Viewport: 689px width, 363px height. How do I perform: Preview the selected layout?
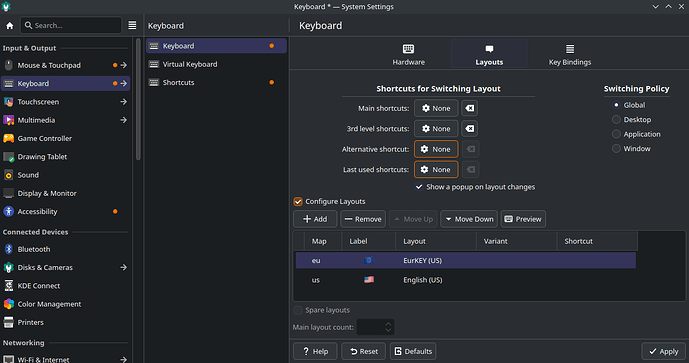tap(523, 219)
